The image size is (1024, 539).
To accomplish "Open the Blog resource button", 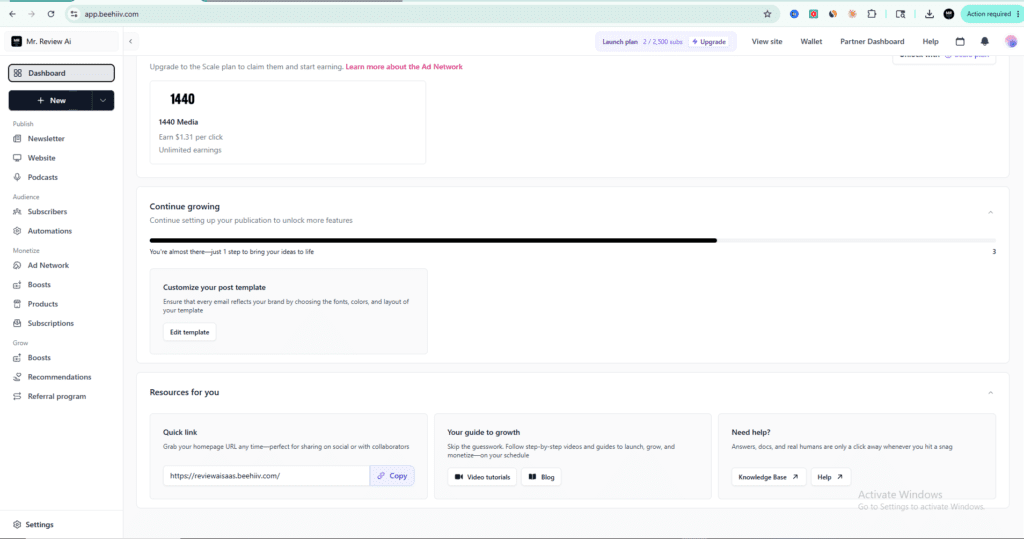I will tap(541, 477).
